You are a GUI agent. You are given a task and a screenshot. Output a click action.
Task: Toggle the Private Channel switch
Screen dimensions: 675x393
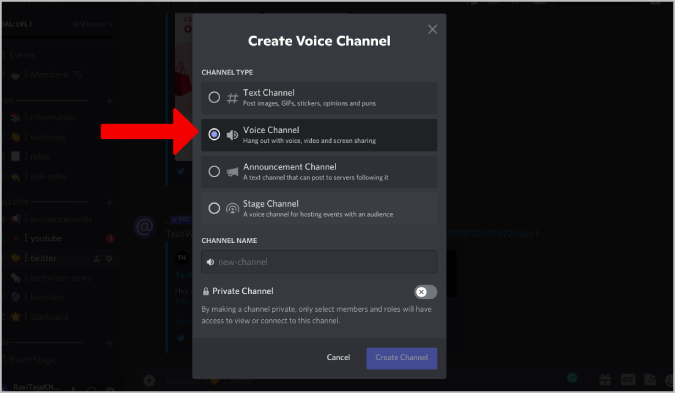425,292
